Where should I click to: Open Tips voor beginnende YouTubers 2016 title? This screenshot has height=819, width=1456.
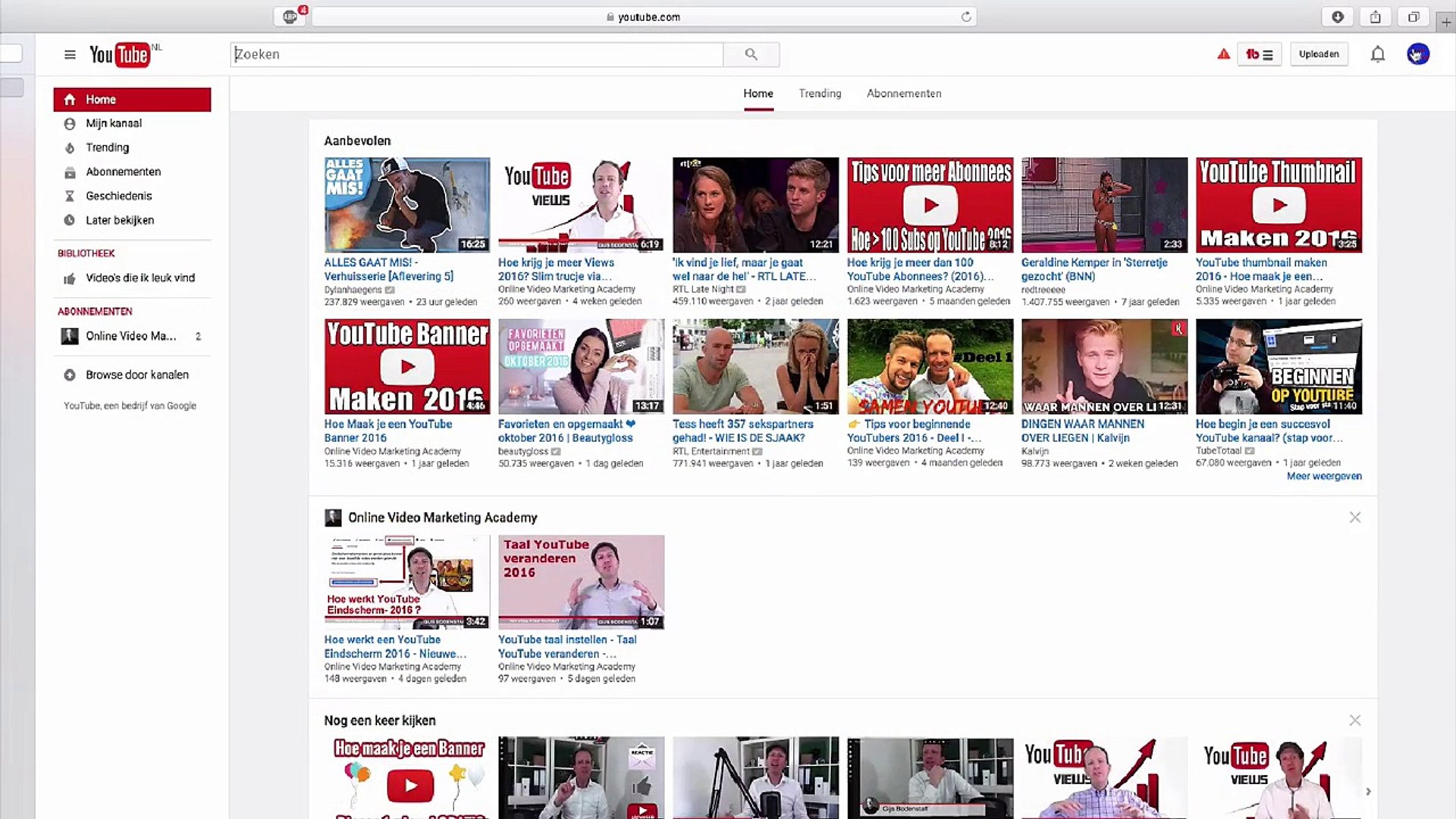pyautogui.click(x=915, y=431)
